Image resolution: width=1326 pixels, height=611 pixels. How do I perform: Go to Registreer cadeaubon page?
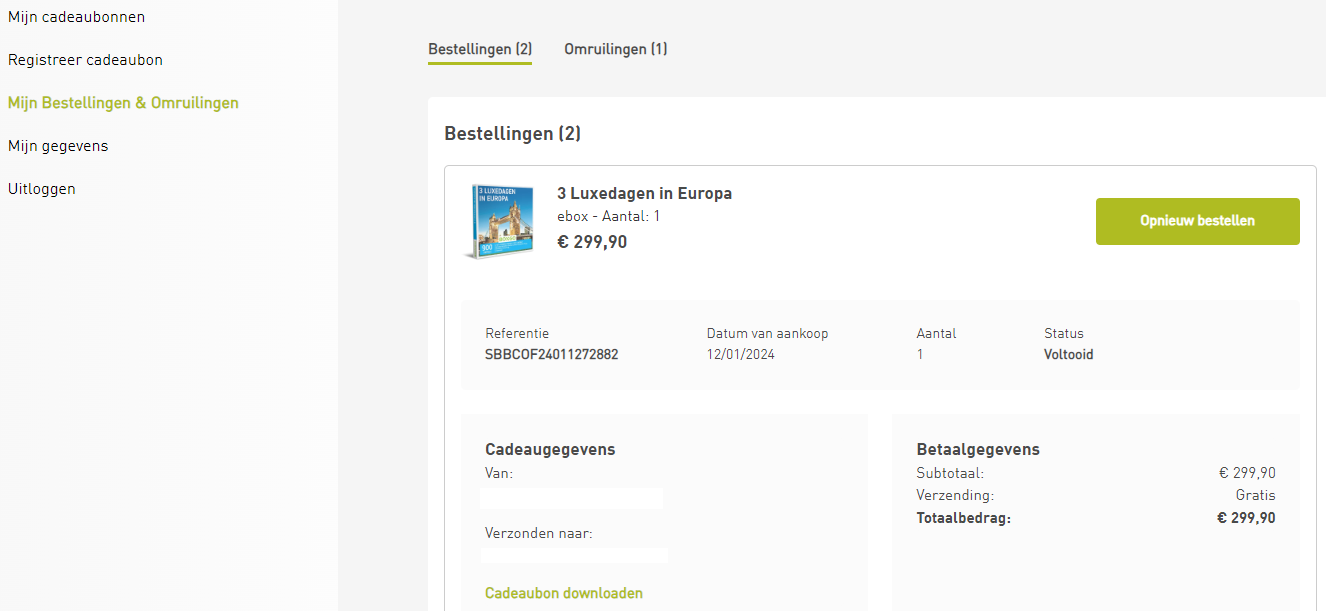pos(85,60)
